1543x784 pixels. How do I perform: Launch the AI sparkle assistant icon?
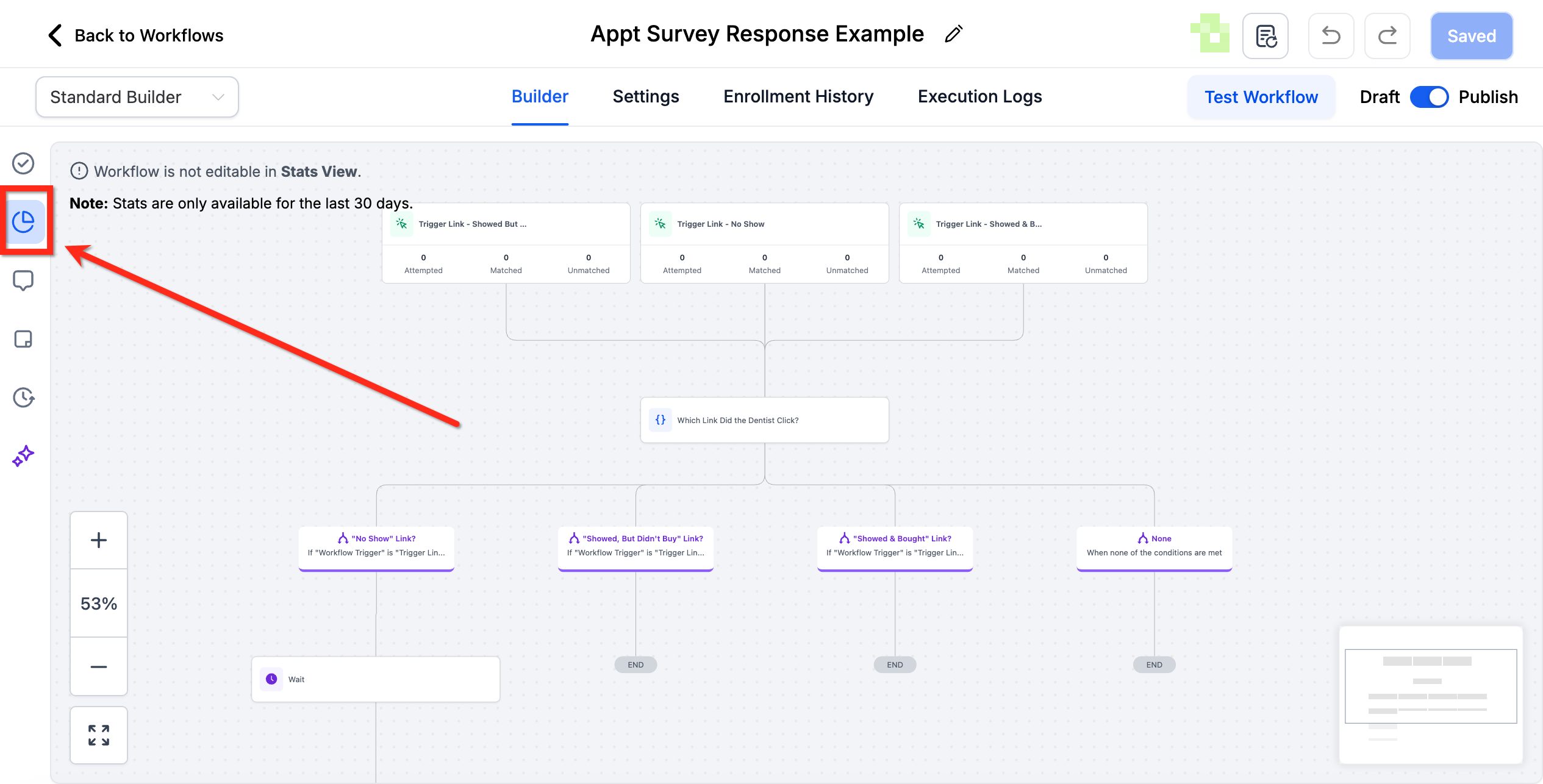point(24,456)
